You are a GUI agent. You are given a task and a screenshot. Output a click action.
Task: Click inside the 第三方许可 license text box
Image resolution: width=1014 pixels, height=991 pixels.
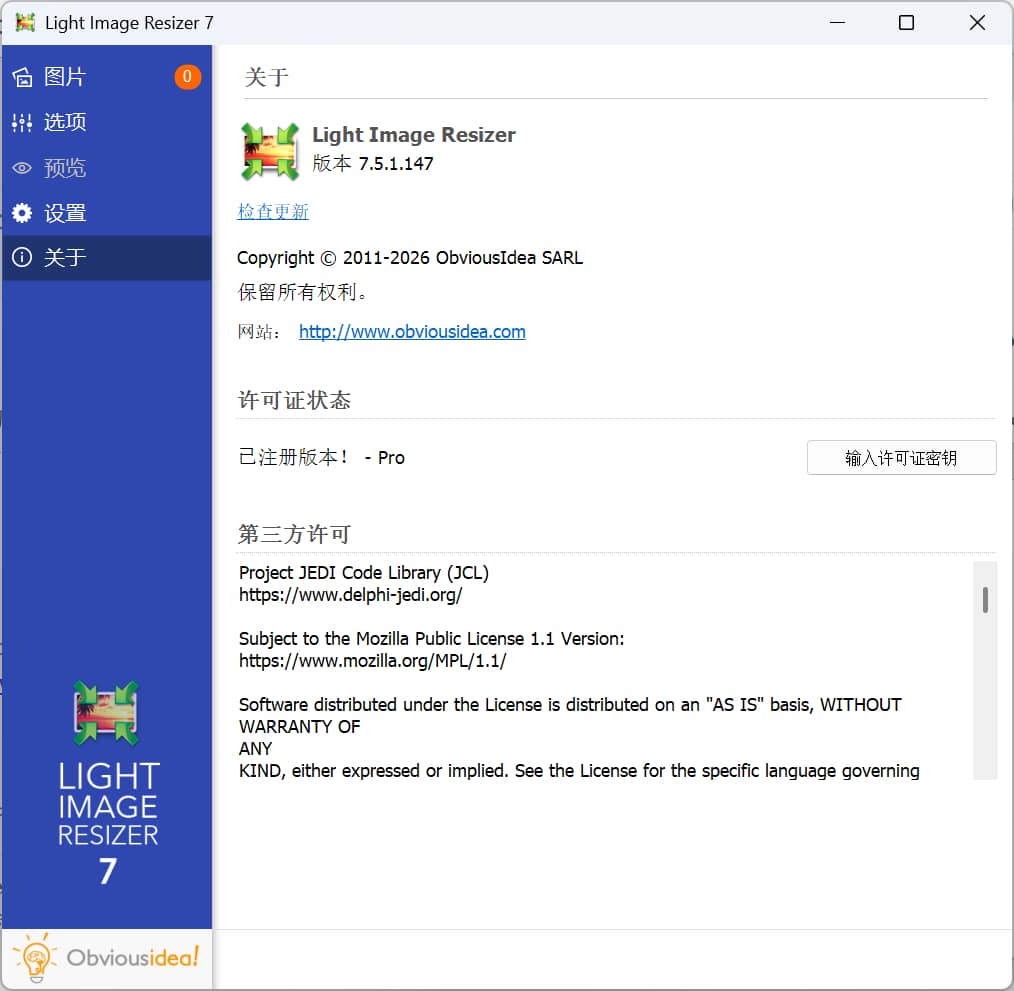tap(600, 670)
